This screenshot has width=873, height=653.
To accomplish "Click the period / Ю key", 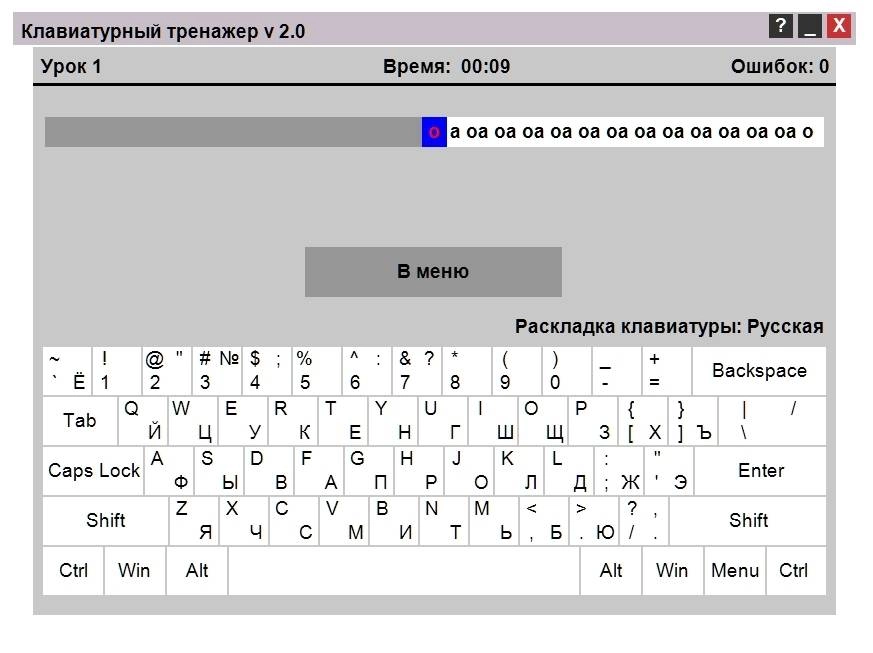I will click(594, 521).
